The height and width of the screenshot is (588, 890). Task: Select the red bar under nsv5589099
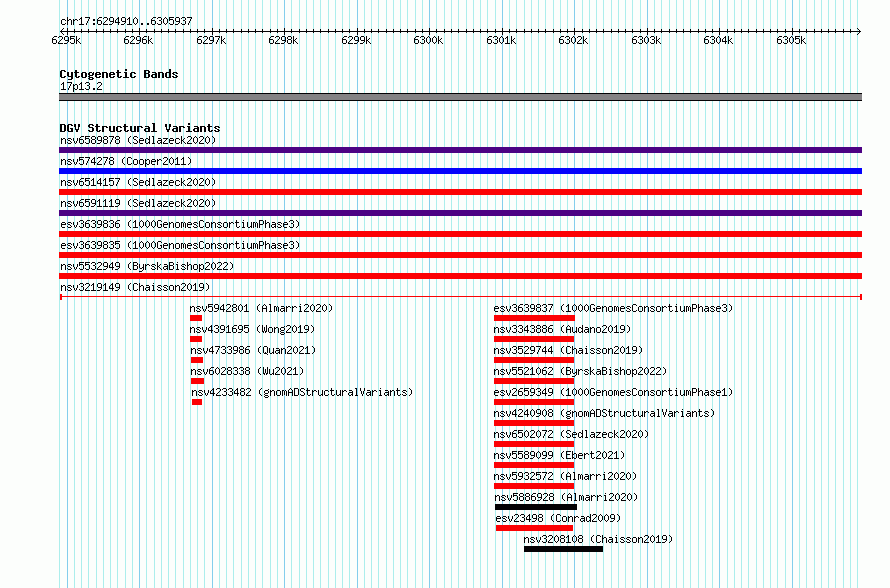(x=534, y=465)
